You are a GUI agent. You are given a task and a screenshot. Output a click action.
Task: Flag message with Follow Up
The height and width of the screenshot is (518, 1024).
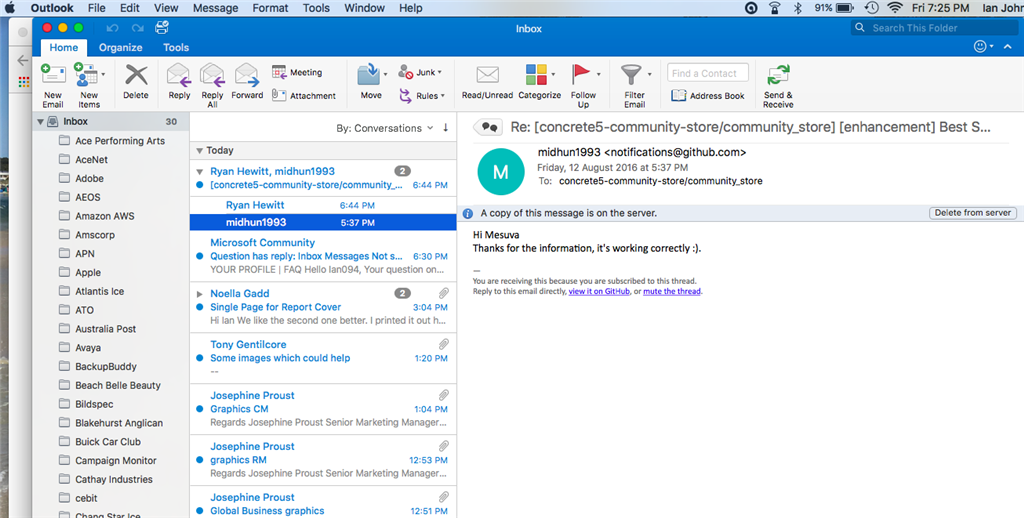pyautogui.click(x=583, y=86)
